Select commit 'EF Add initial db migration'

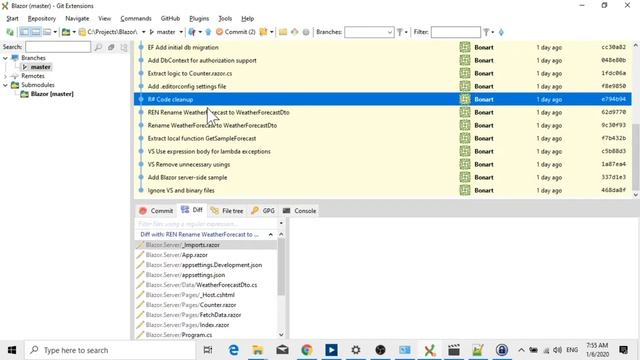pos(382,47)
